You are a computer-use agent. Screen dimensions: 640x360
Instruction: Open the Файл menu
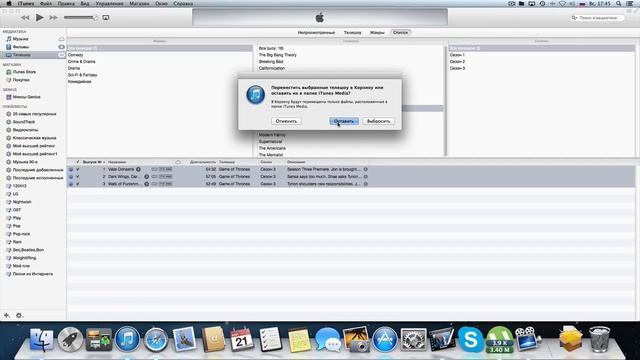pyautogui.click(x=46, y=4)
